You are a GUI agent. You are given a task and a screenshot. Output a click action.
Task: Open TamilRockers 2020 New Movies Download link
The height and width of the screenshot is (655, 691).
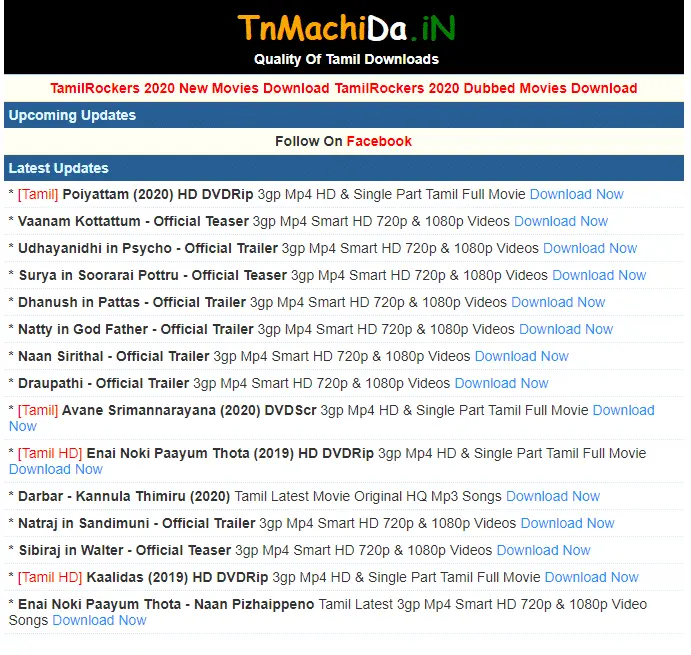click(189, 88)
